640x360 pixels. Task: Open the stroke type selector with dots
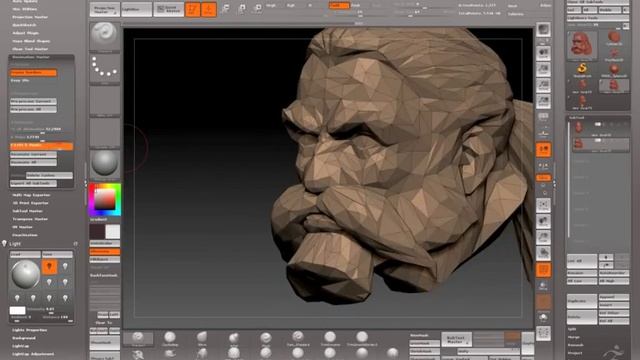coord(104,68)
